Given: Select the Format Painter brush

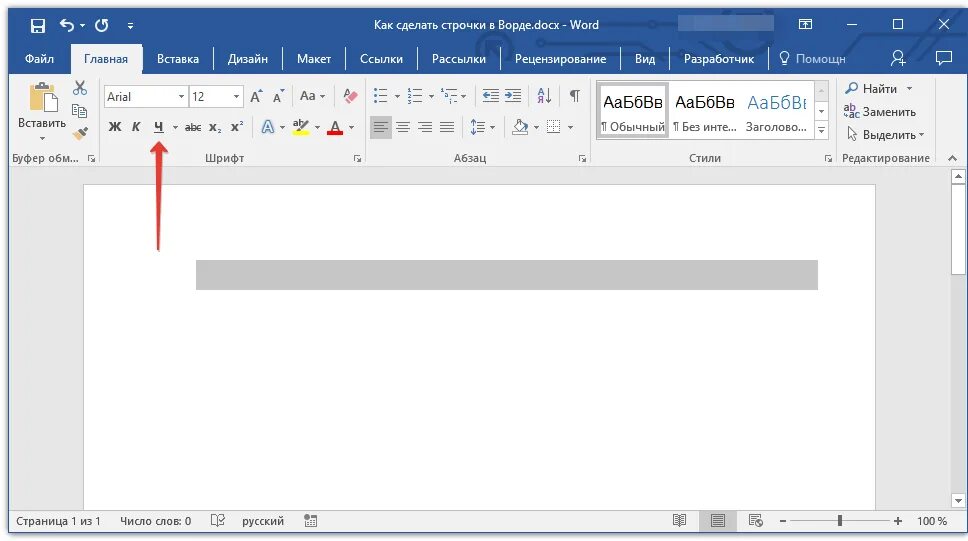Looking at the screenshot, I should point(80,133).
